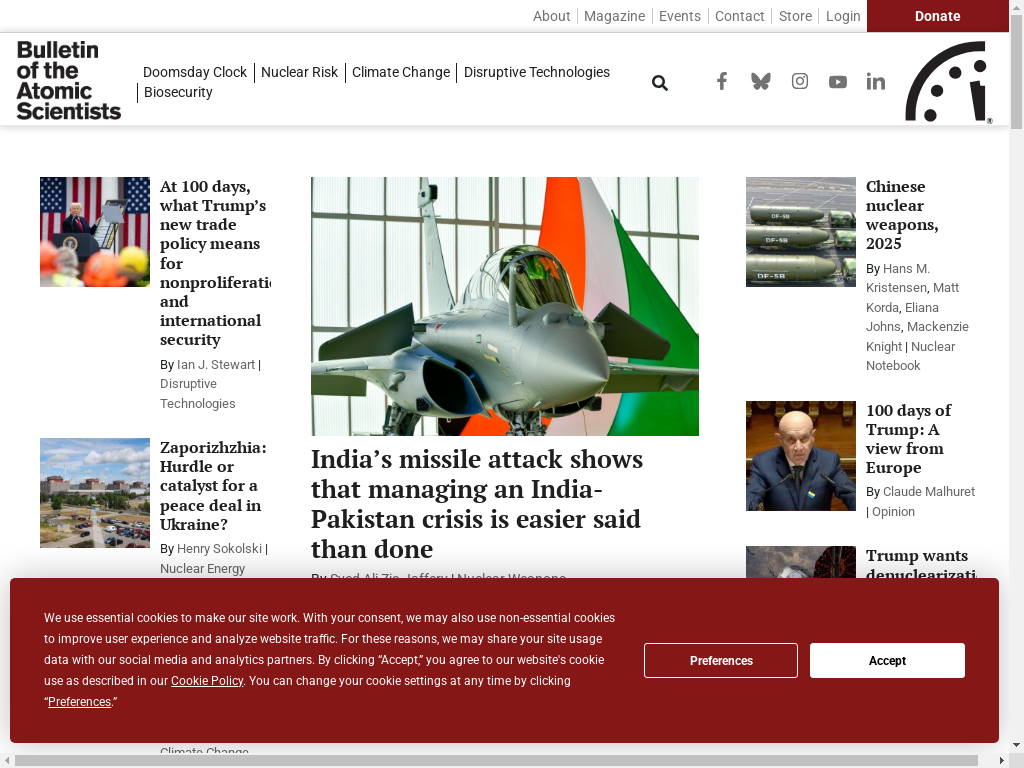Viewport: 1024px width, 768px height.
Task: Click the underlined Preferences link in cookie text
Action: (80, 701)
